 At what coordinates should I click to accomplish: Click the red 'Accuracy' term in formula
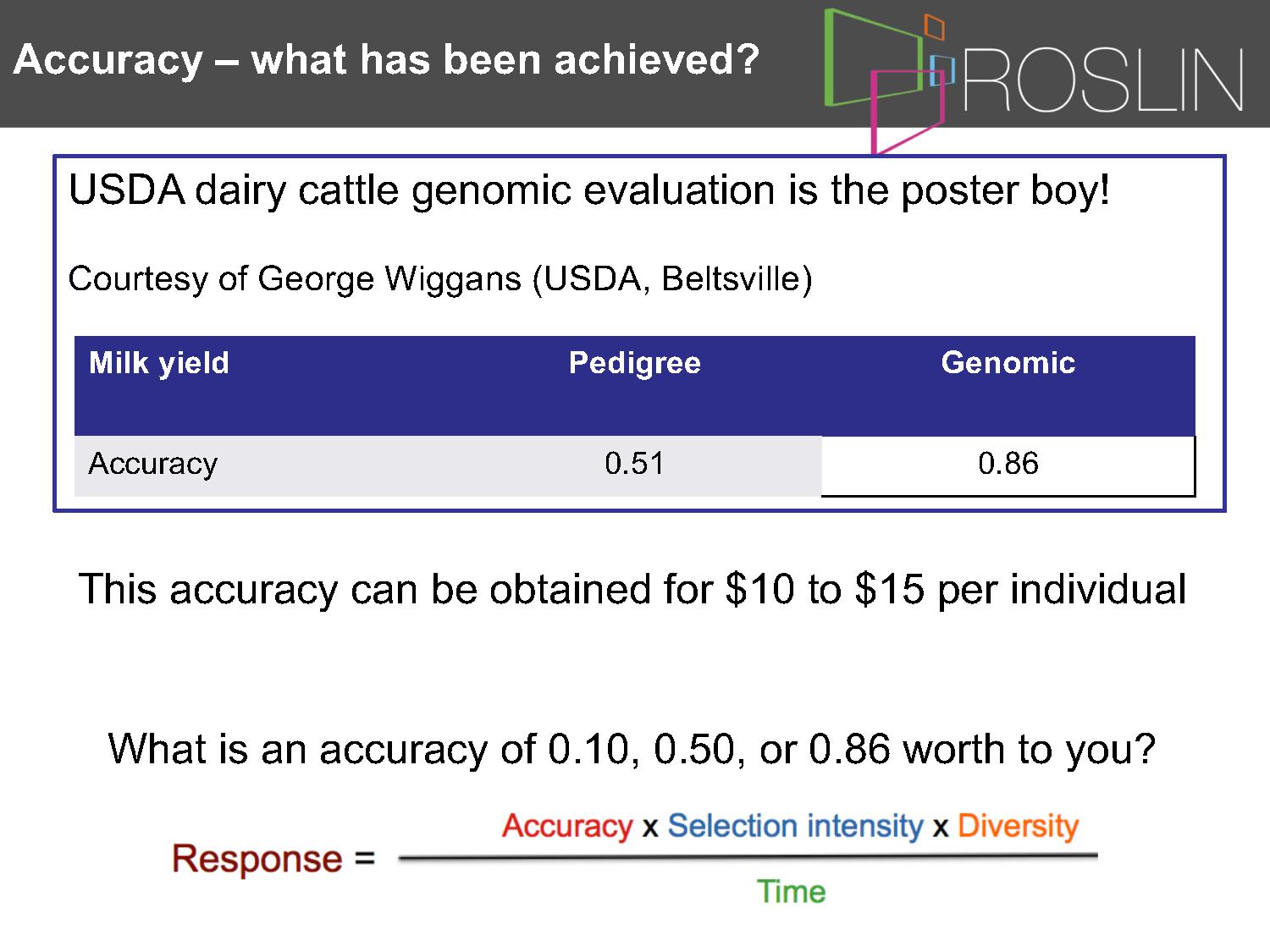(567, 826)
